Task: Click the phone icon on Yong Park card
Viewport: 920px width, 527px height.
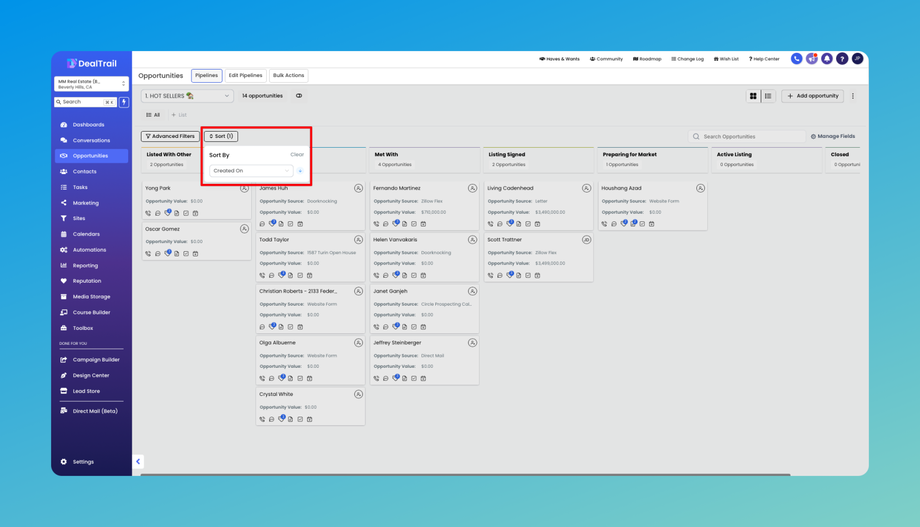Action: [x=148, y=214]
